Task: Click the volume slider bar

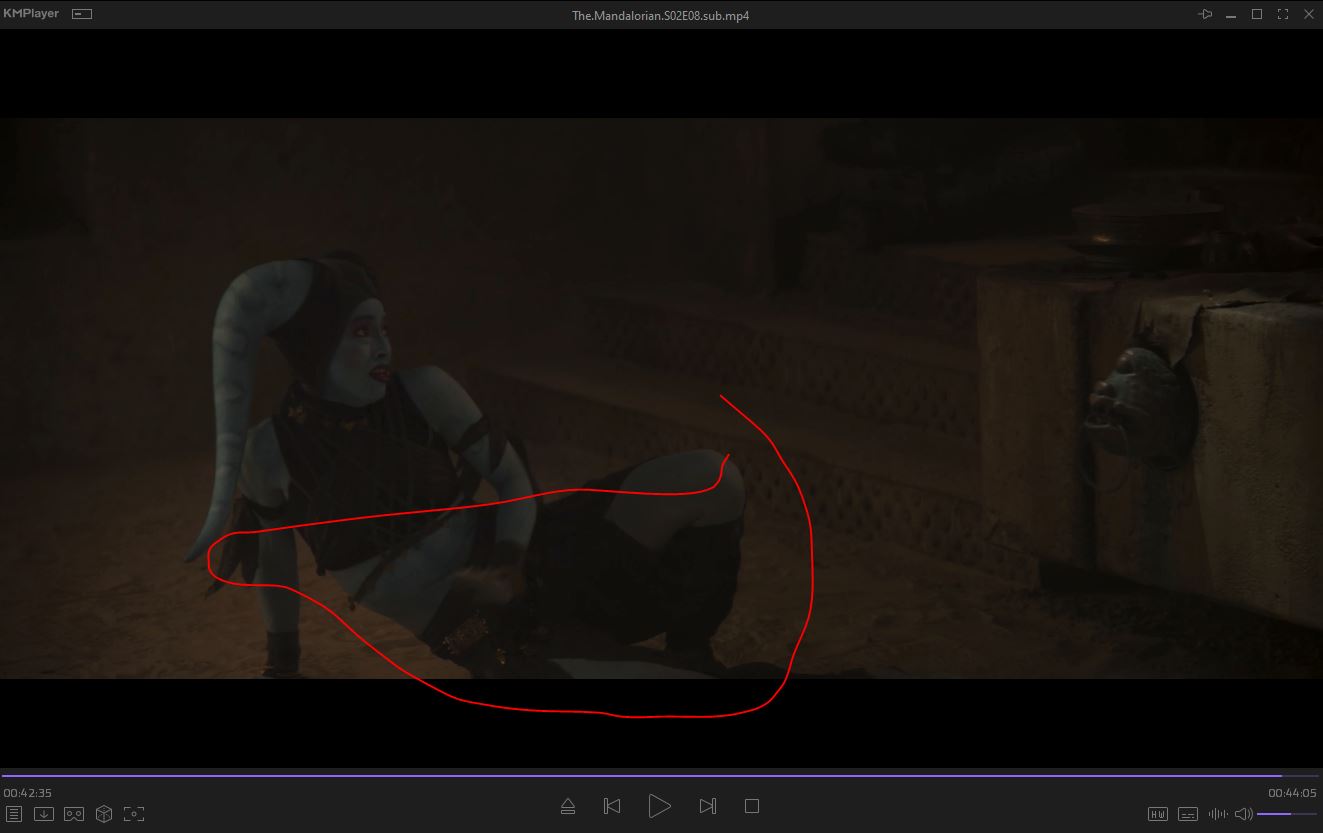Action: pos(1286,814)
